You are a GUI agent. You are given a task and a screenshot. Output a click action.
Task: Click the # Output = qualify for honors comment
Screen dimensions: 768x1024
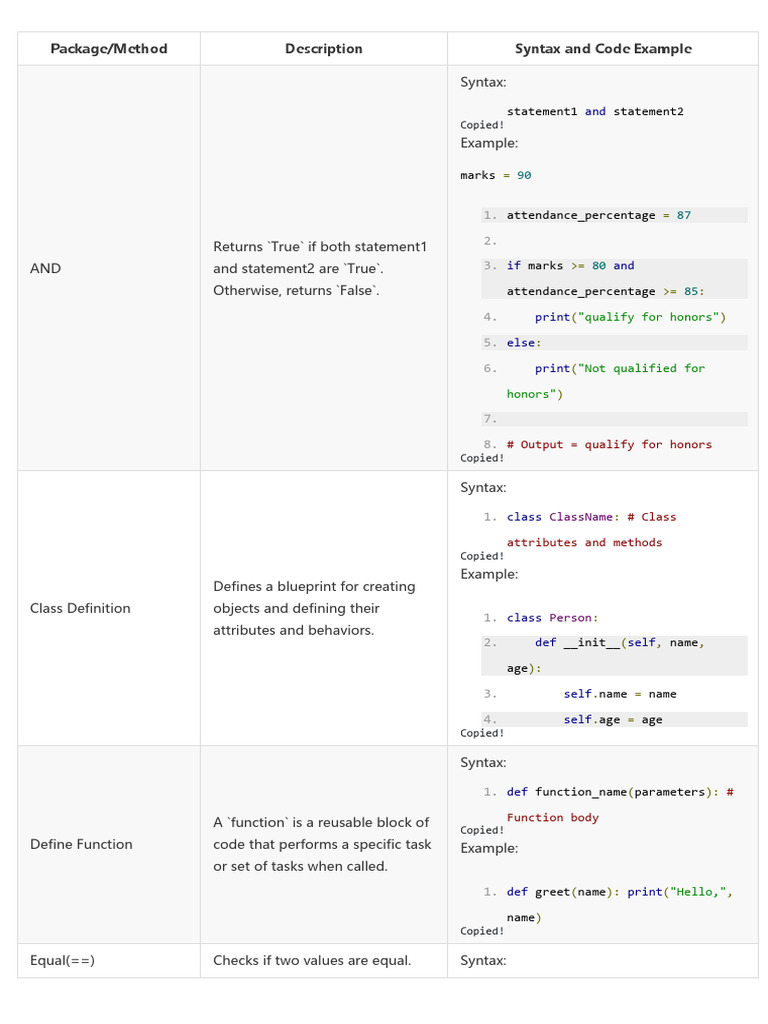[609, 444]
